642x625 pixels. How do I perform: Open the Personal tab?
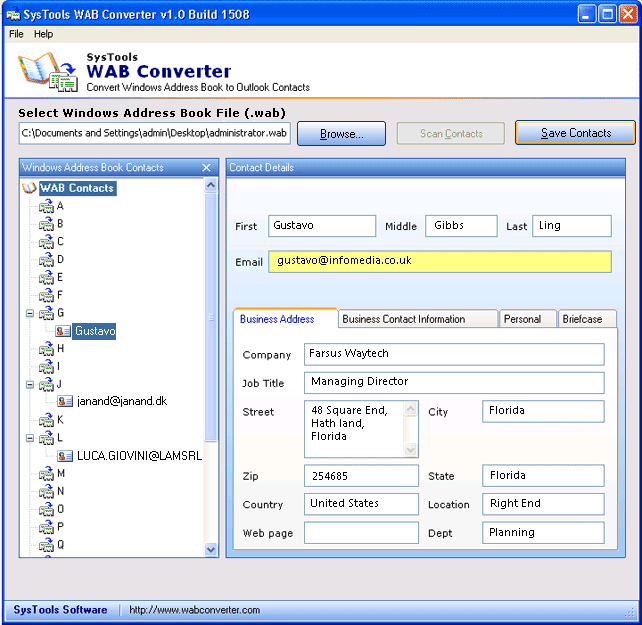528,319
